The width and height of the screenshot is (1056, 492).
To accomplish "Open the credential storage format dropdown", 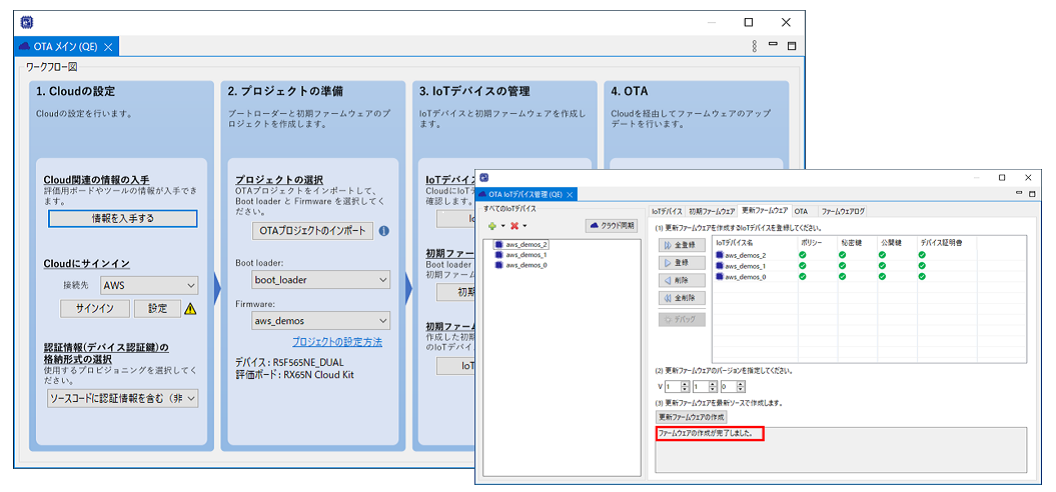I will 123,398.
